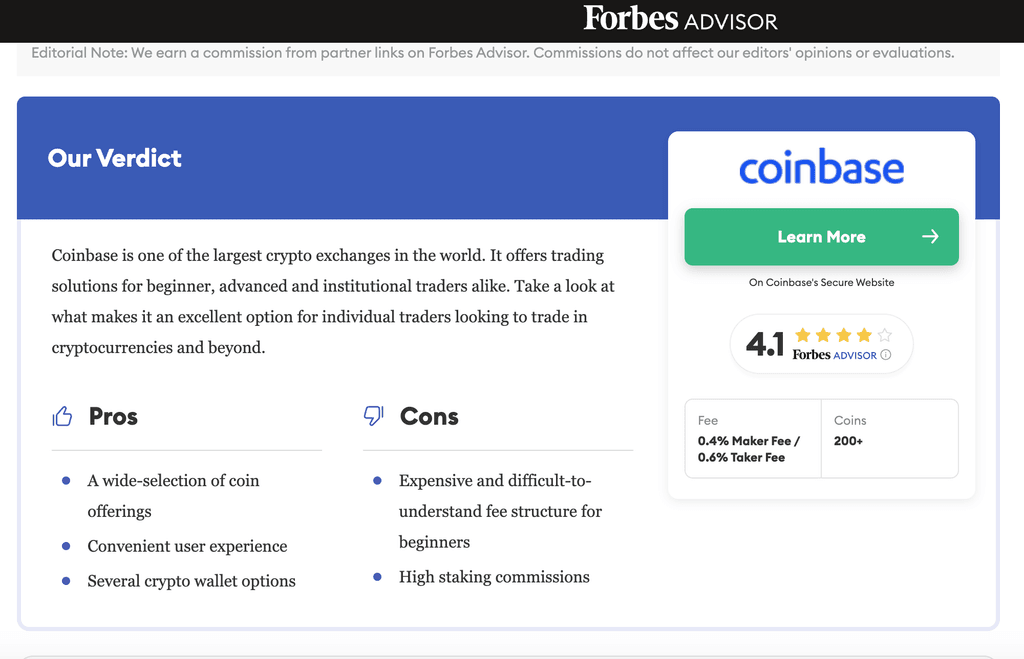
Task: Click the fourth gold star in rating
Action: click(866, 336)
